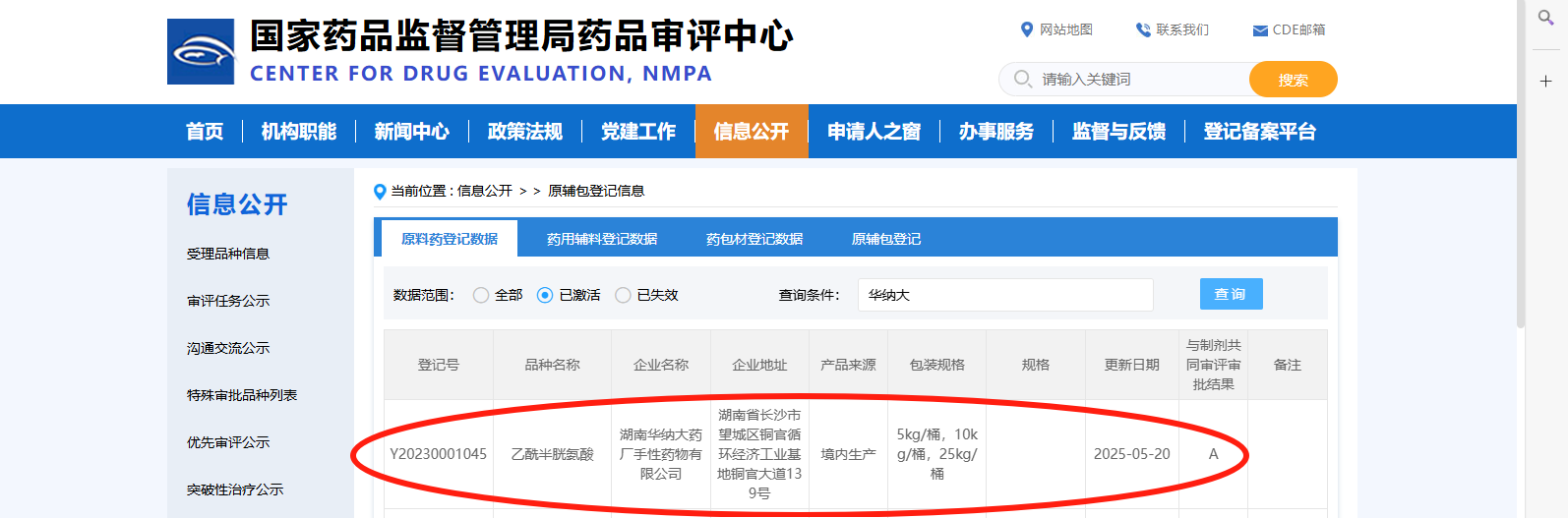The width and height of the screenshot is (1568, 518).
Task: Click the CDE logo icon
Action: [x=201, y=51]
